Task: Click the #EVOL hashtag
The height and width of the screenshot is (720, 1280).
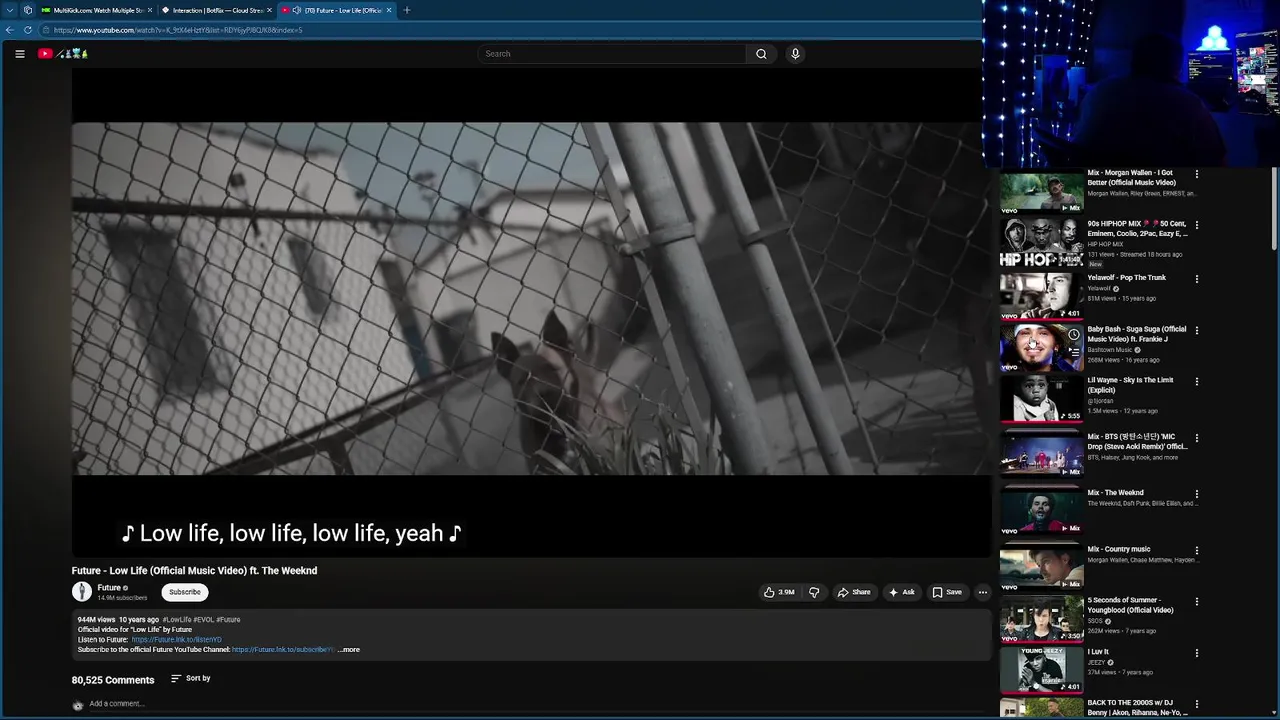Action: (x=203, y=620)
